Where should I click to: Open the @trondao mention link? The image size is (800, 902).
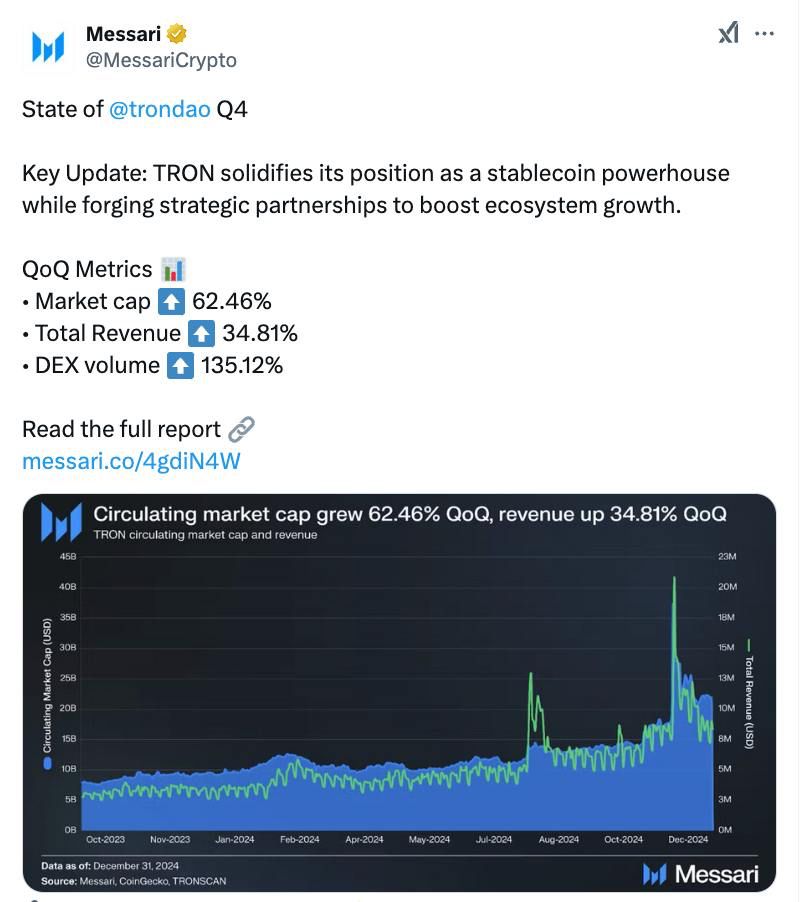pyautogui.click(x=159, y=109)
